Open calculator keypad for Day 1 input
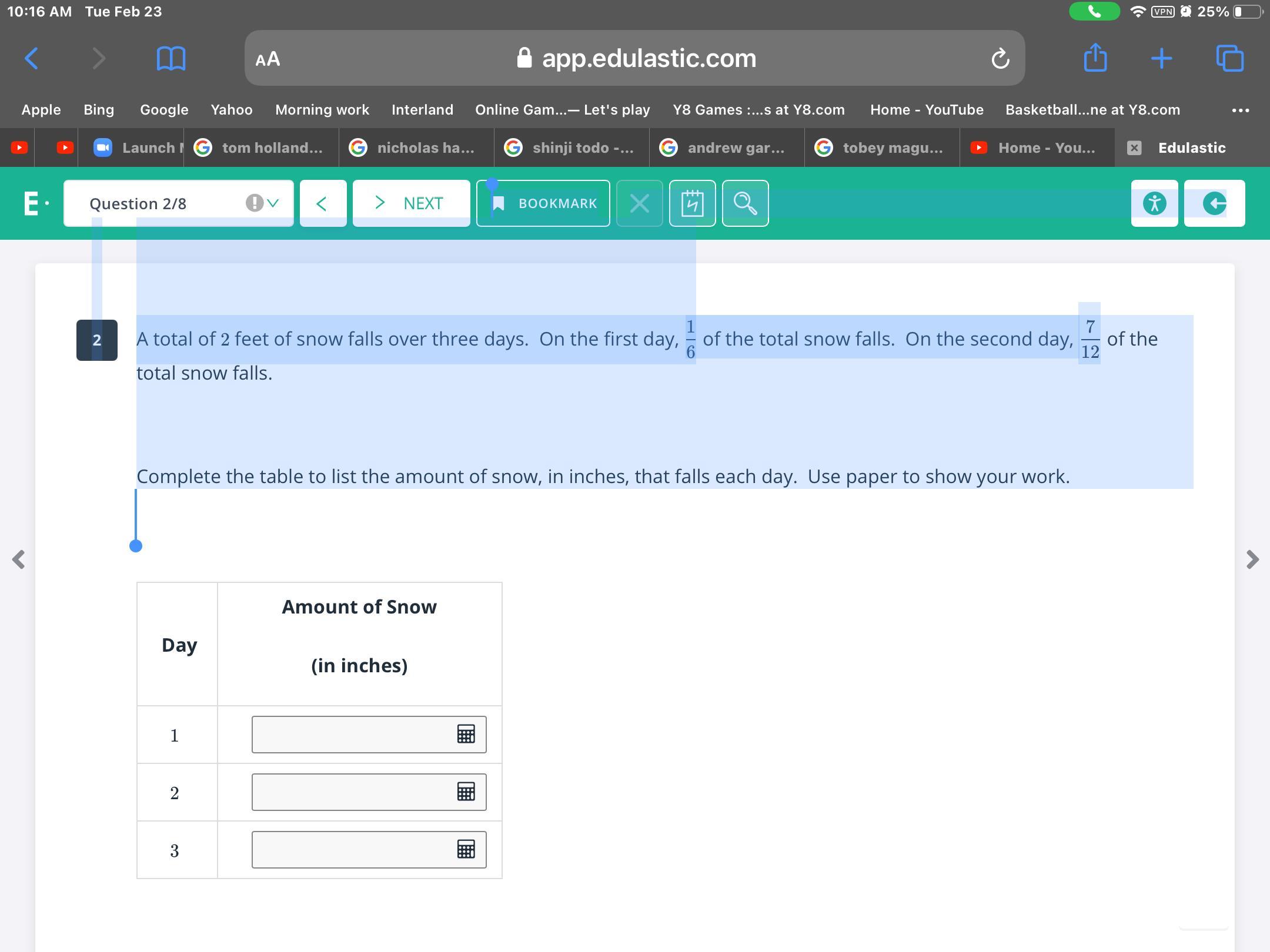The width and height of the screenshot is (1270, 952). click(466, 734)
